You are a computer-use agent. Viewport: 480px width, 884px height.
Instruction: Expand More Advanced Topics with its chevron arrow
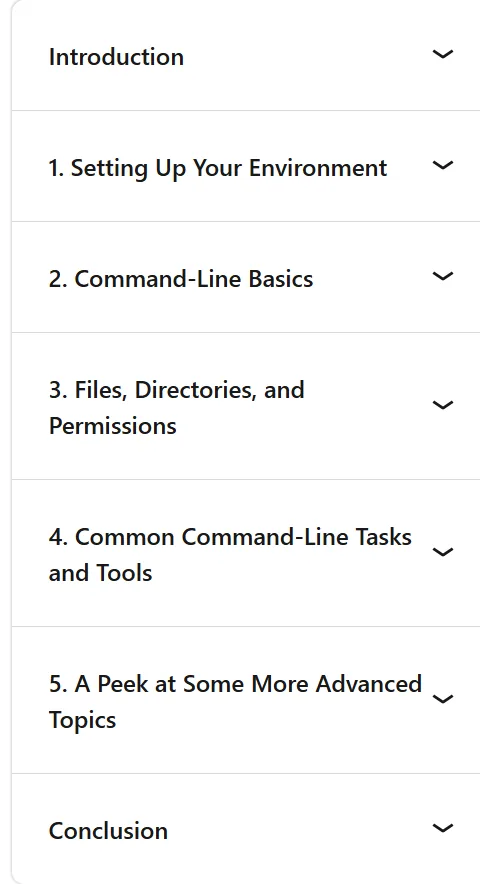click(443, 700)
